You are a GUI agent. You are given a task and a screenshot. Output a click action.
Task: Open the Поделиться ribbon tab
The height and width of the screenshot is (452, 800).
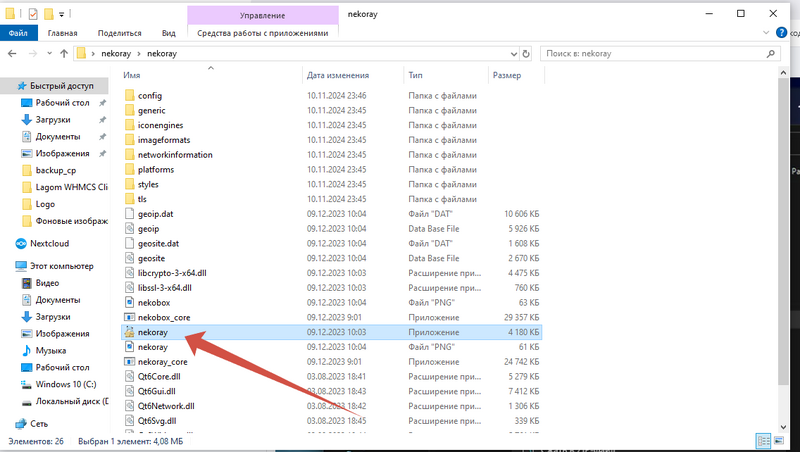(x=120, y=32)
